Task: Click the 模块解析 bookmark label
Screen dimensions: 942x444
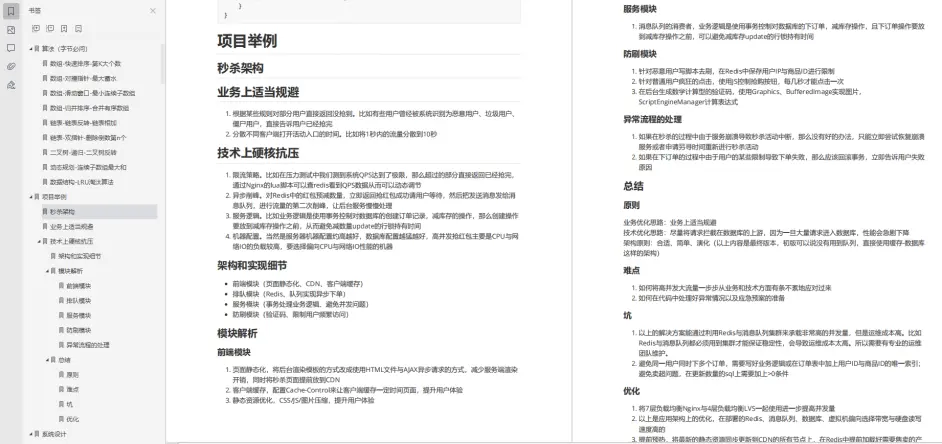Action: (x=71, y=271)
